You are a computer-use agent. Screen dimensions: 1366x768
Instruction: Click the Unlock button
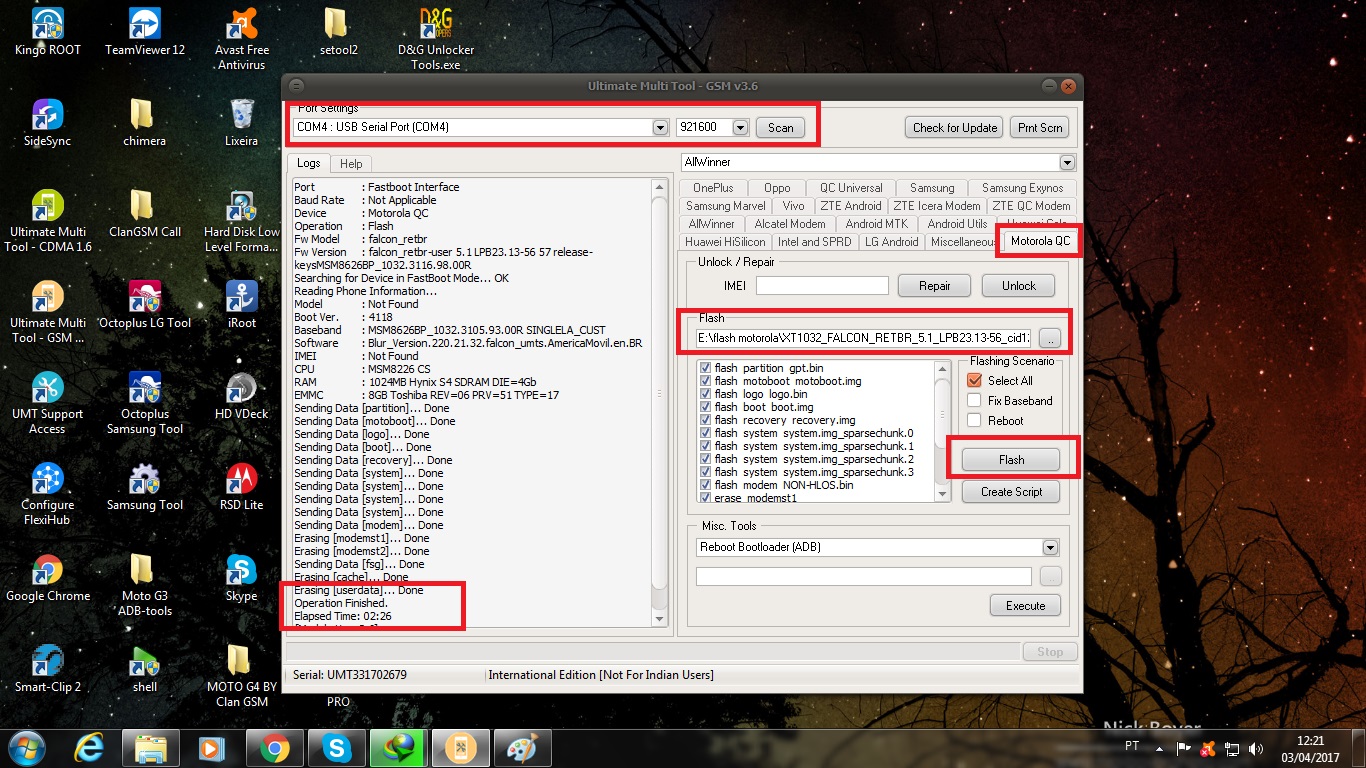(x=1019, y=285)
